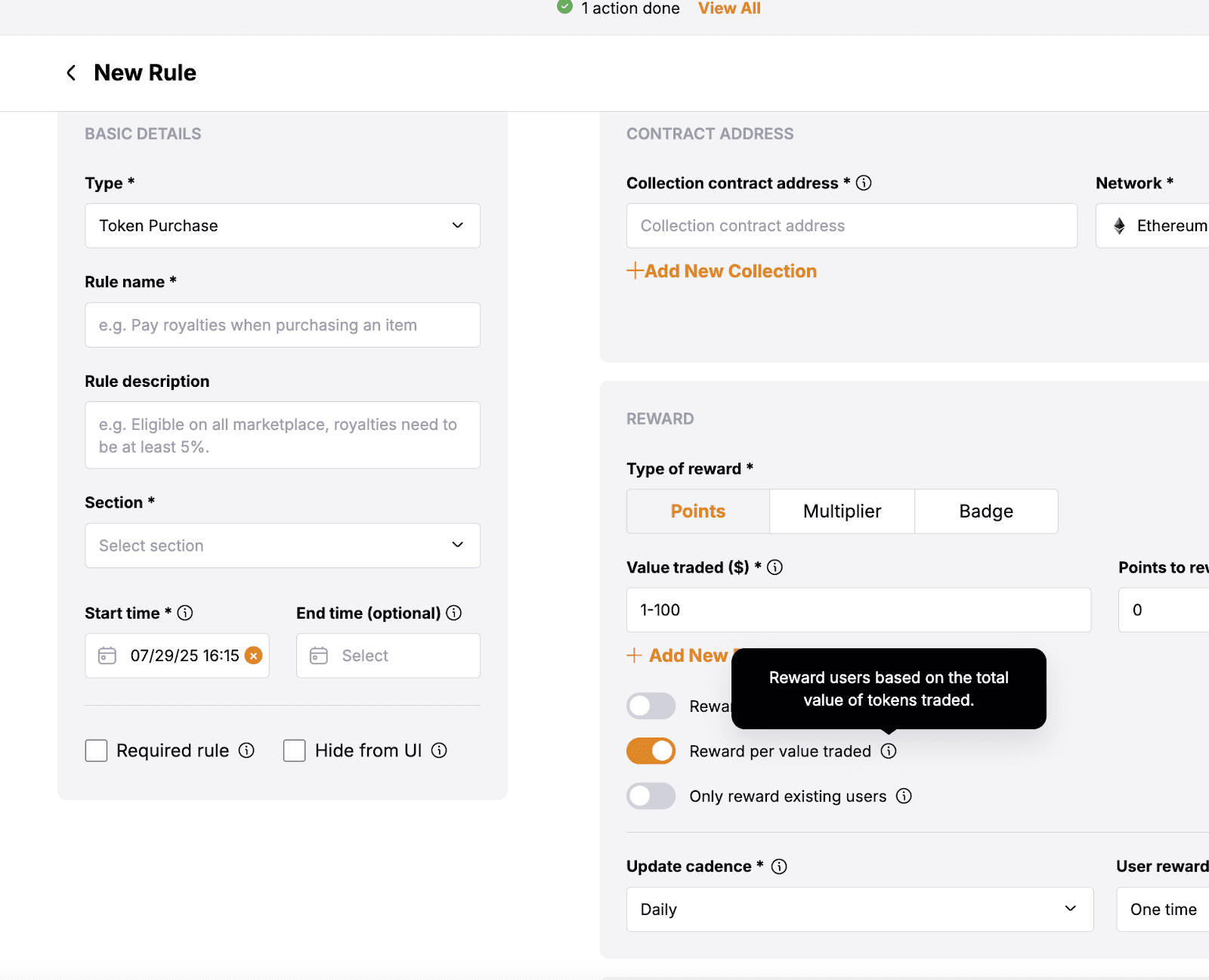Enable the Only reward existing users toggle
1209x980 pixels.
651,796
